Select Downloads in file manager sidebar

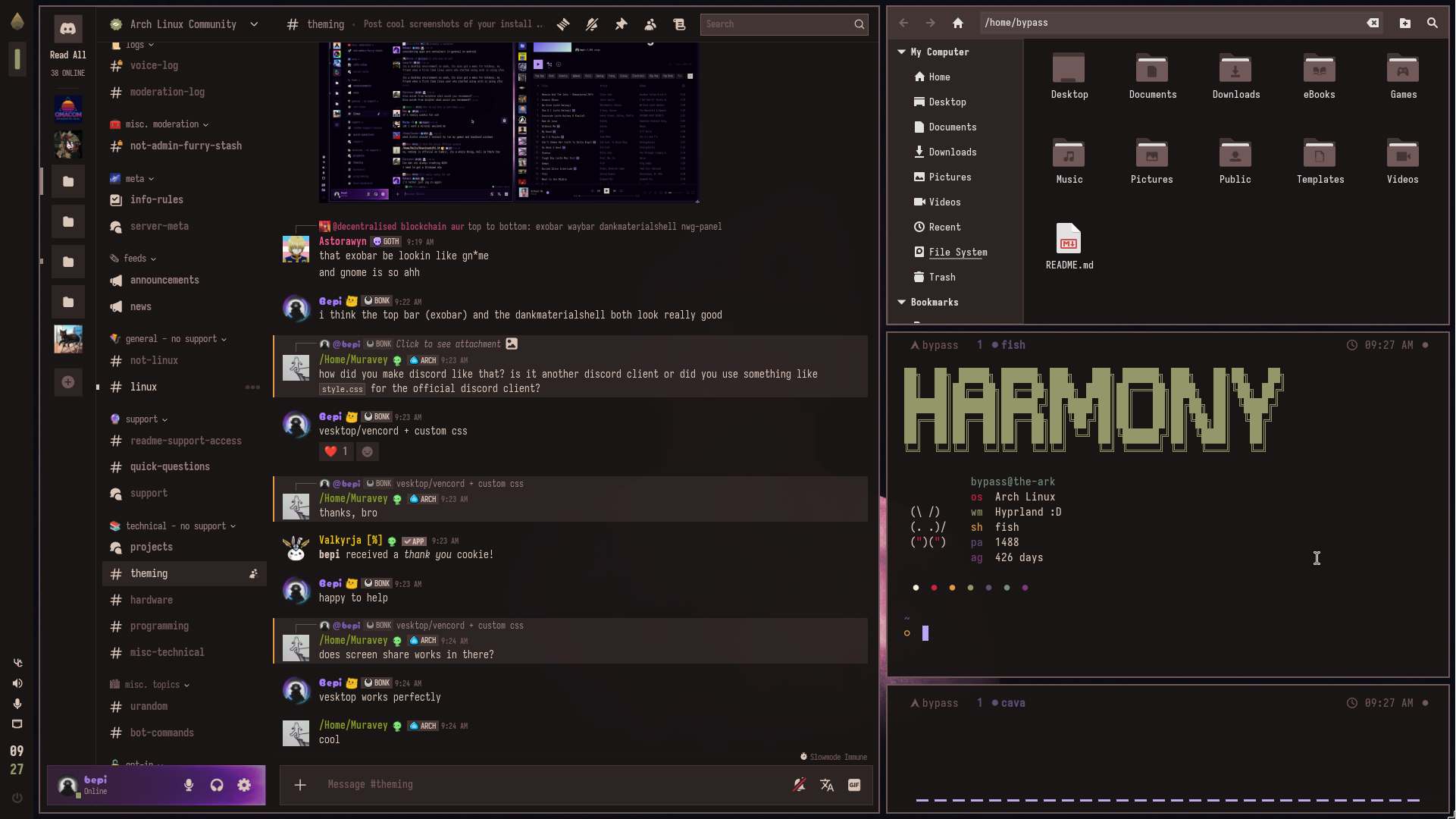coord(952,152)
